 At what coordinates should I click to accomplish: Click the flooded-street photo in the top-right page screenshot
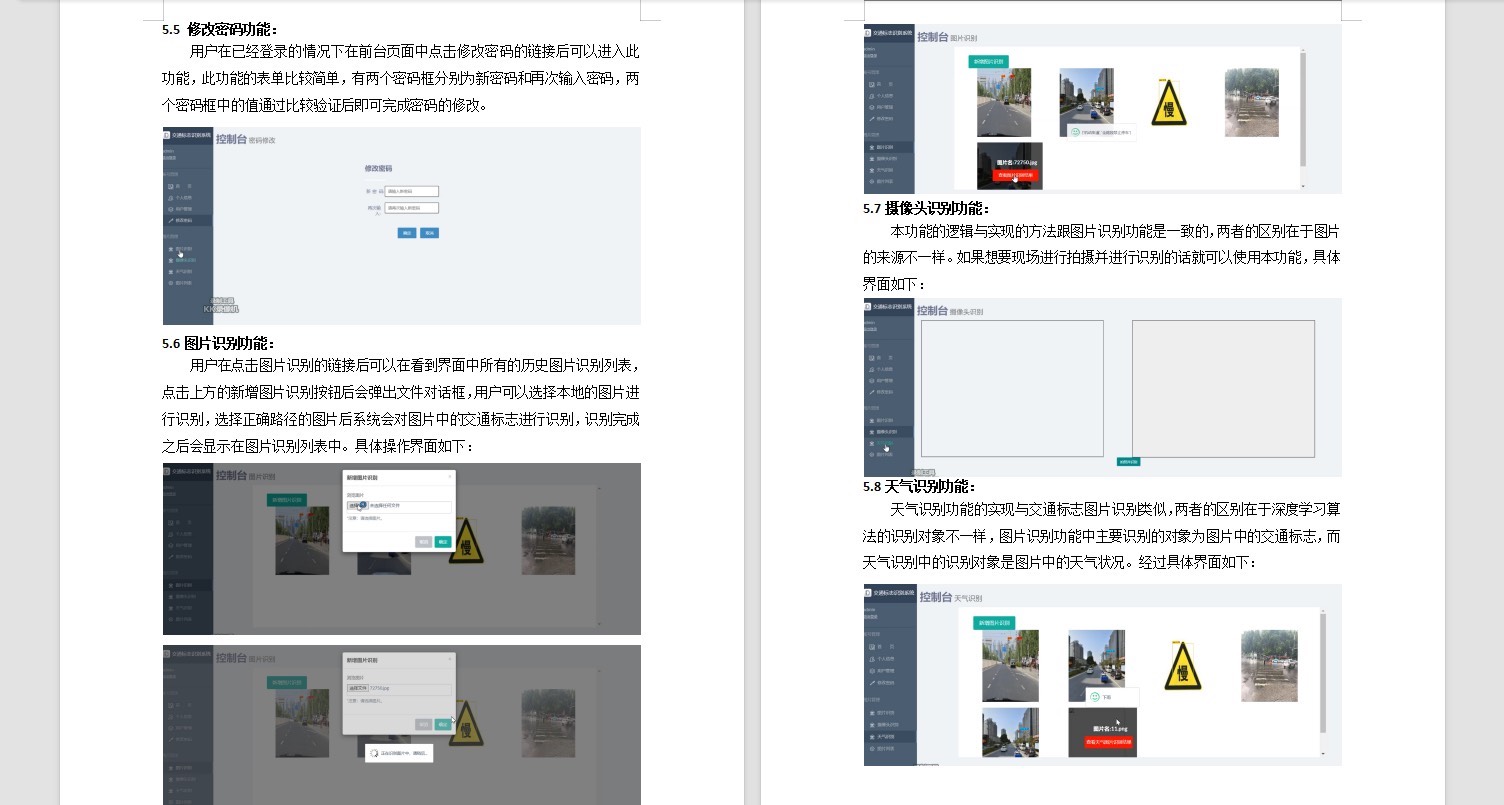[1251, 102]
